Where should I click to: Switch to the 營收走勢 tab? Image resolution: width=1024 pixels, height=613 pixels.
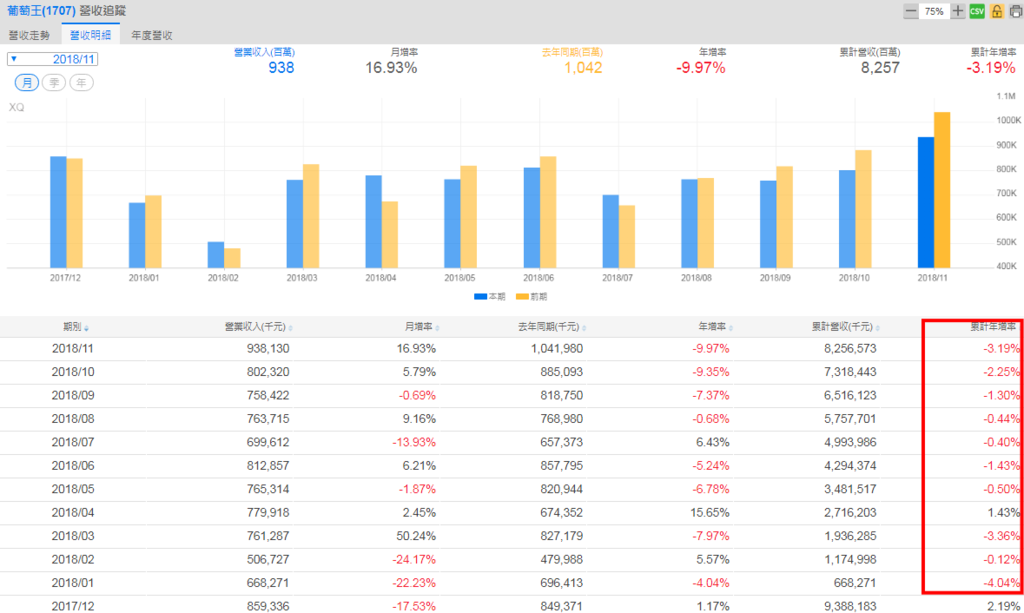[x=29, y=35]
